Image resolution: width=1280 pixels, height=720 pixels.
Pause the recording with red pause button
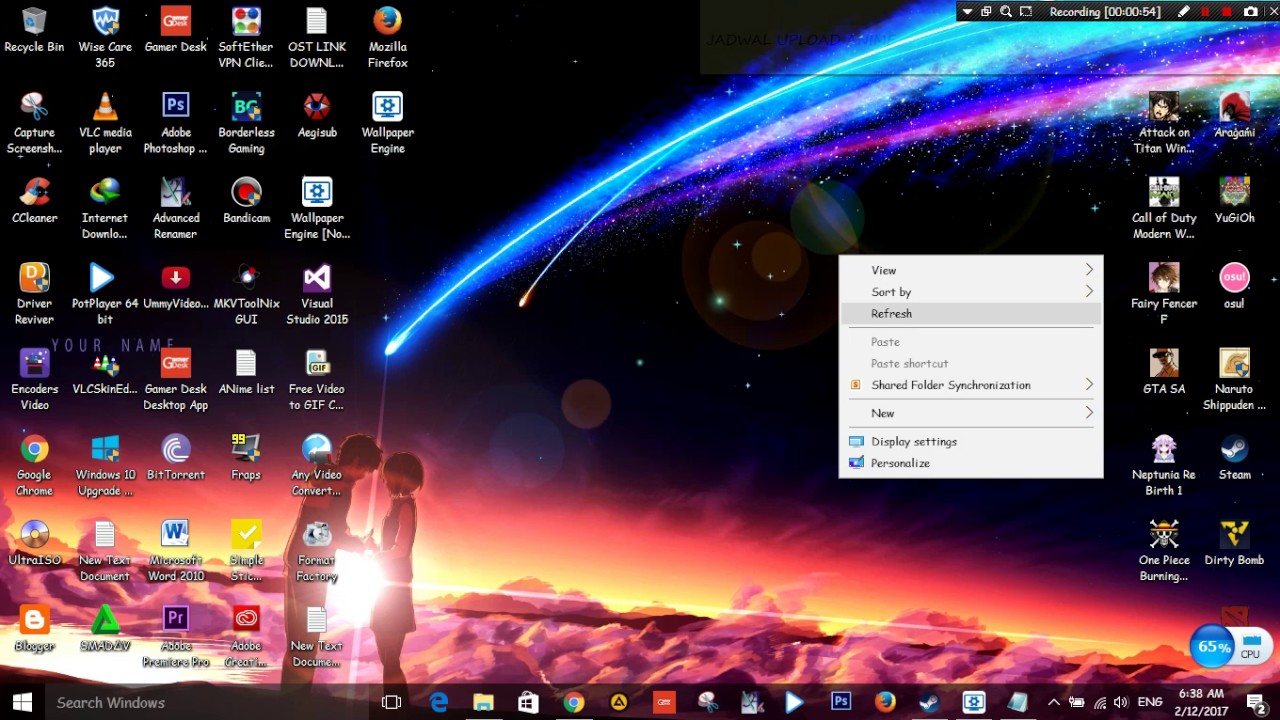1206,12
